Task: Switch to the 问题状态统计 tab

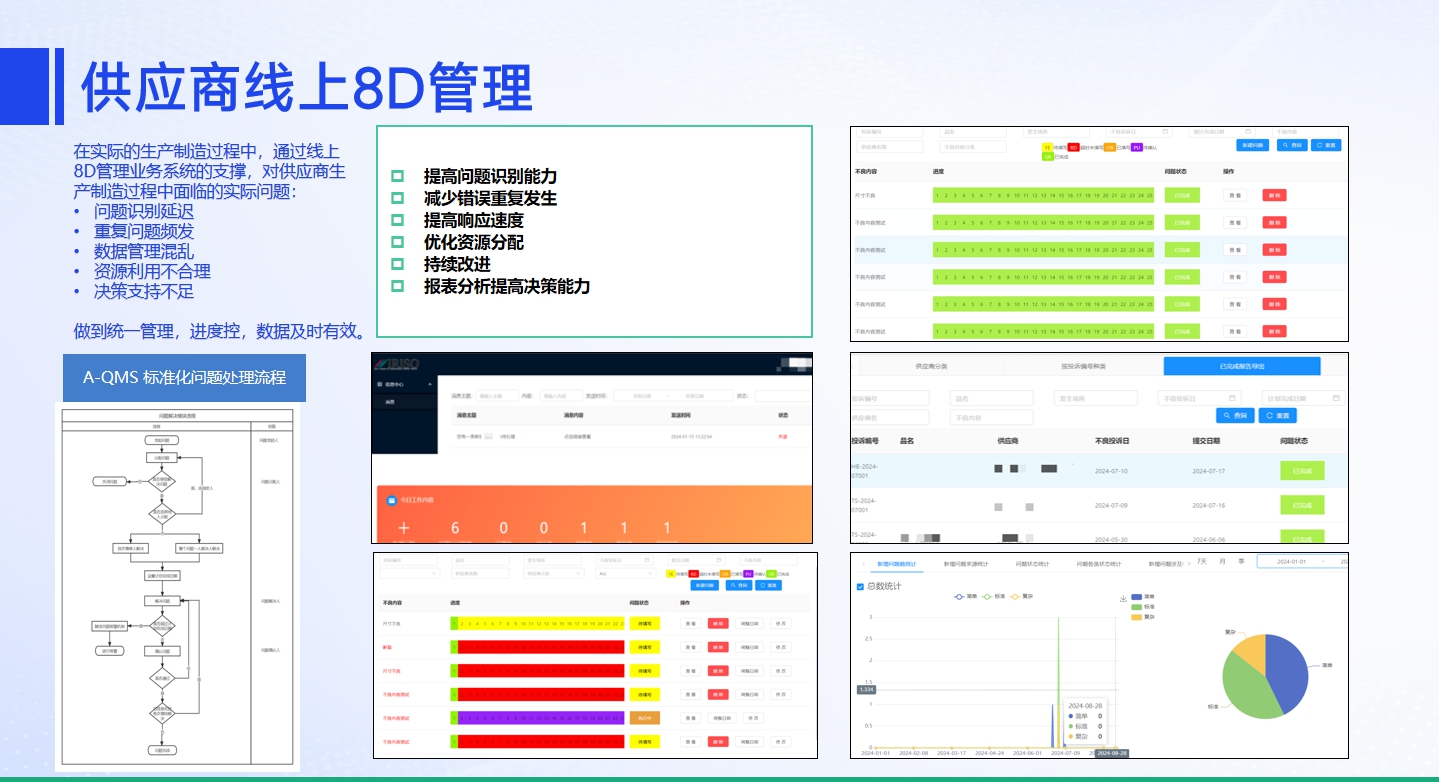Action: click(1033, 563)
